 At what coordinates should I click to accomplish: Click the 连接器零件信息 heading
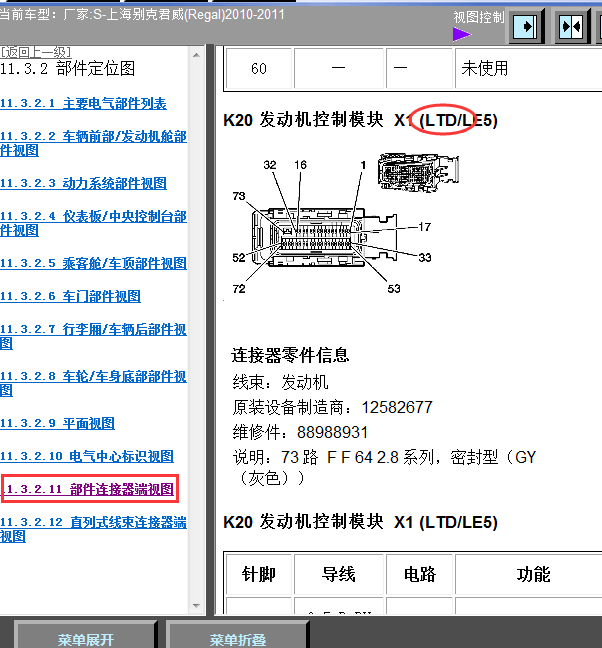coord(290,355)
